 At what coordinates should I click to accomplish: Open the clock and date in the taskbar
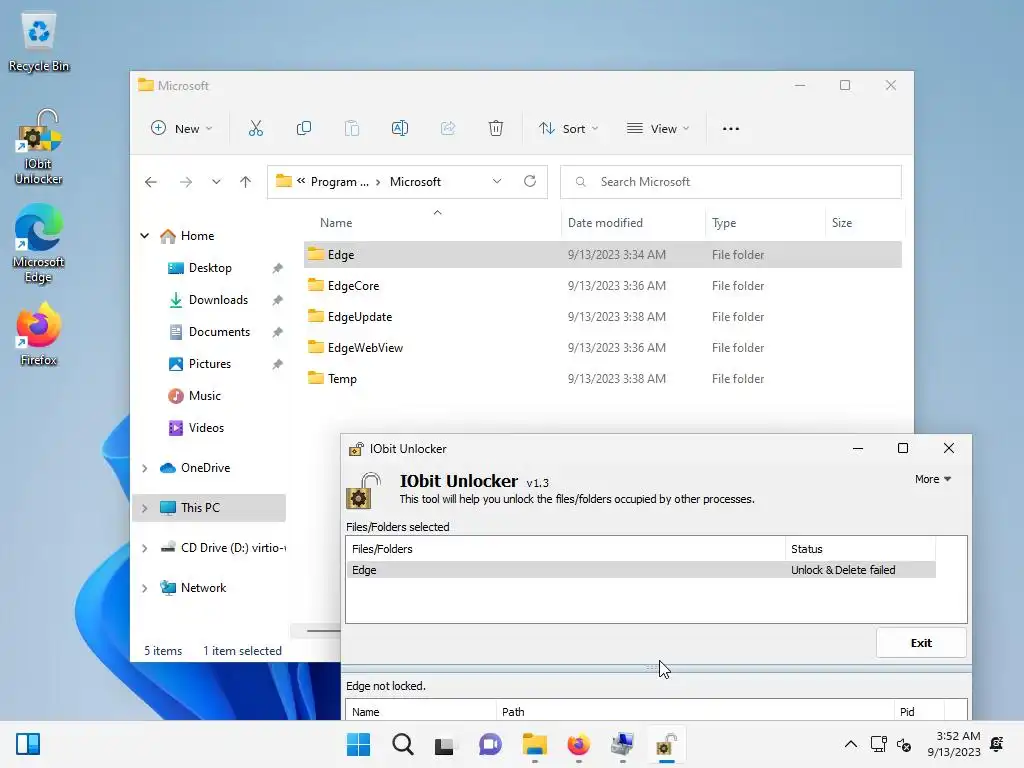pos(953,744)
